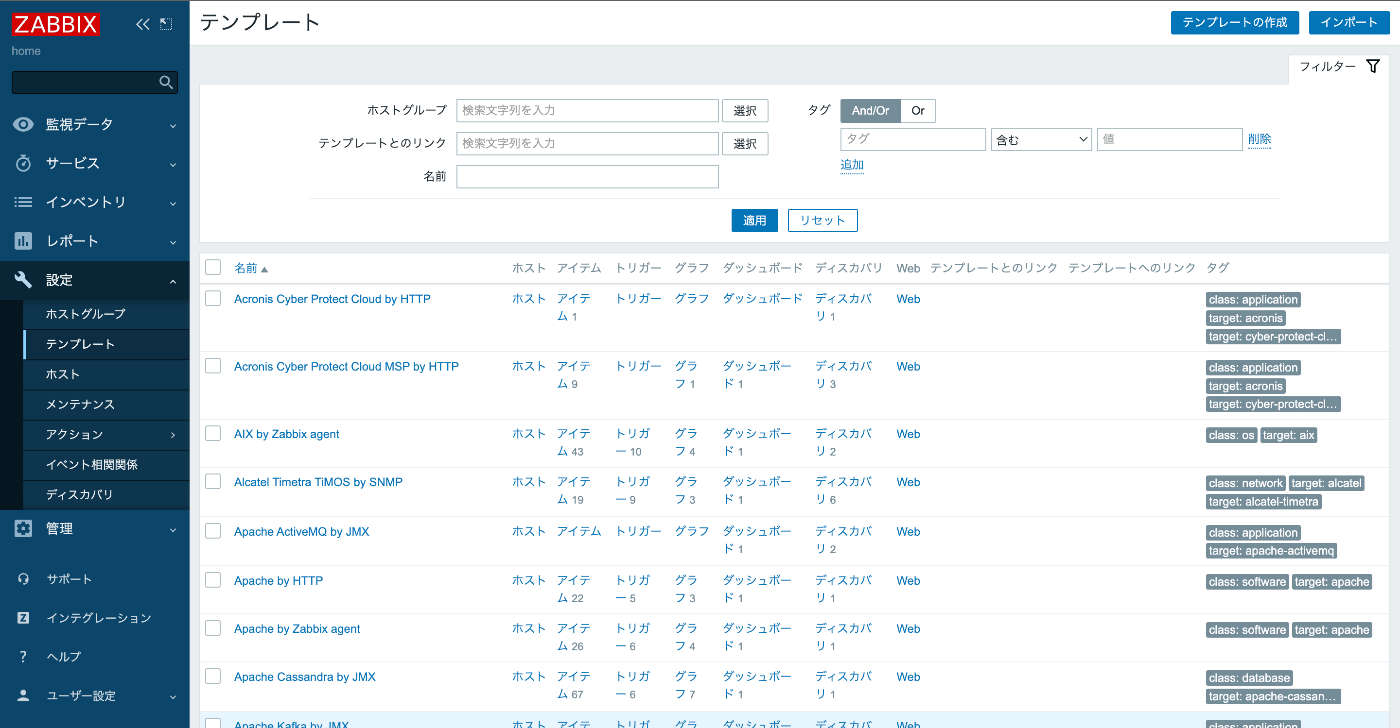Expand the アクション submenu
Image resolution: width=1400 pixels, height=728 pixels.
(x=173, y=435)
